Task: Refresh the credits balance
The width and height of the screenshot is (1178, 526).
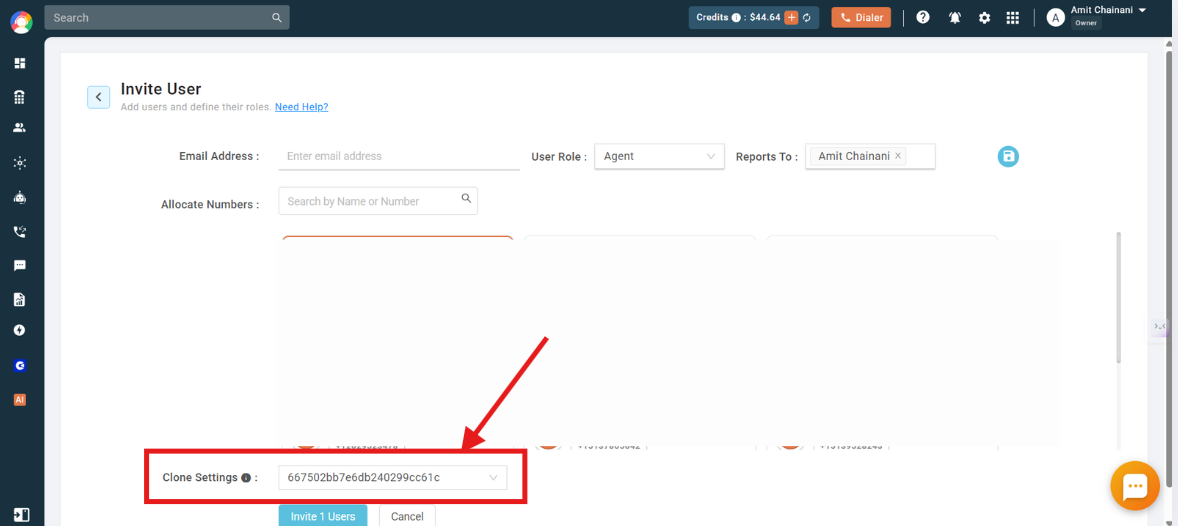Action: (807, 17)
